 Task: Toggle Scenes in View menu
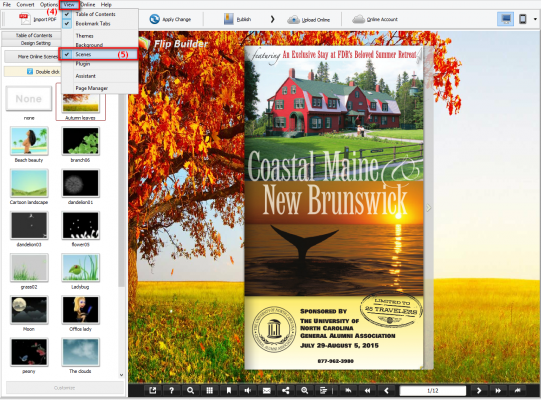click(98, 54)
